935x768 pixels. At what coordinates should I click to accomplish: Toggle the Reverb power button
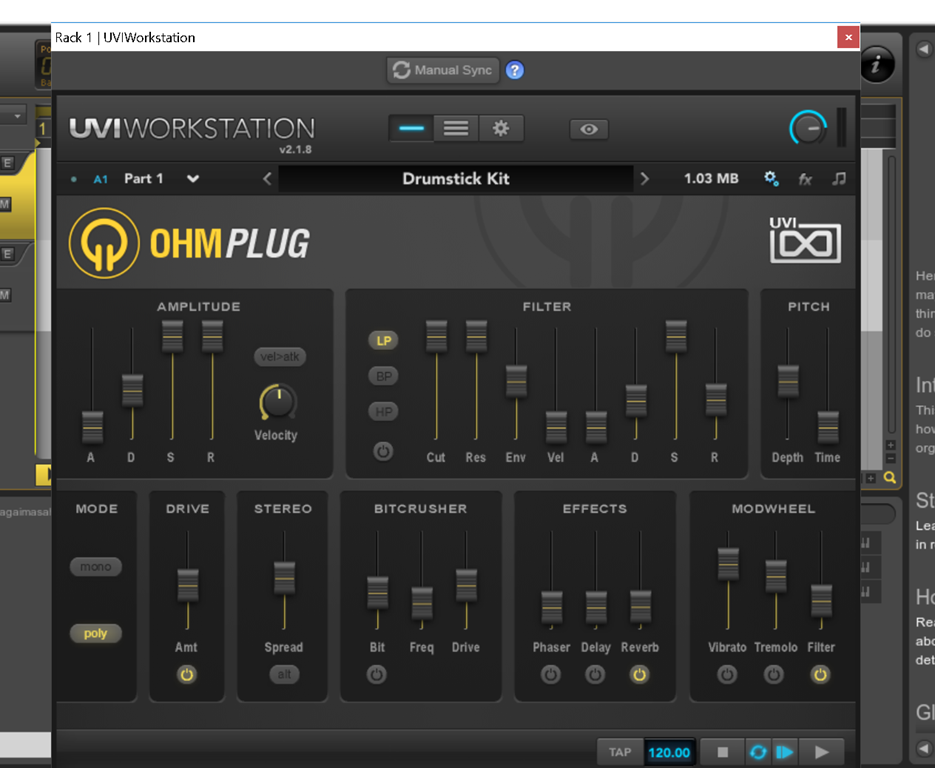pyautogui.click(x=639, y=675)
